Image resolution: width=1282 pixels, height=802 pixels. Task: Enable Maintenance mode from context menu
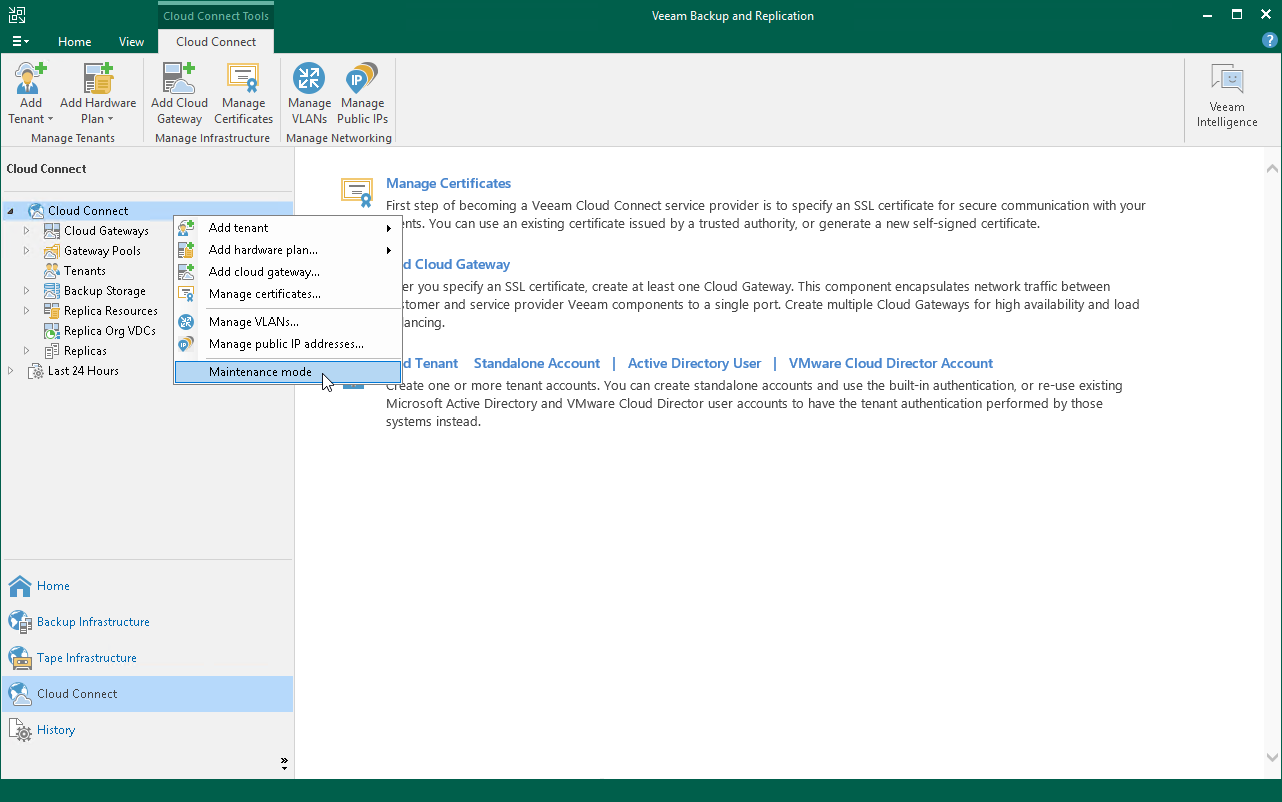point(288,372)
